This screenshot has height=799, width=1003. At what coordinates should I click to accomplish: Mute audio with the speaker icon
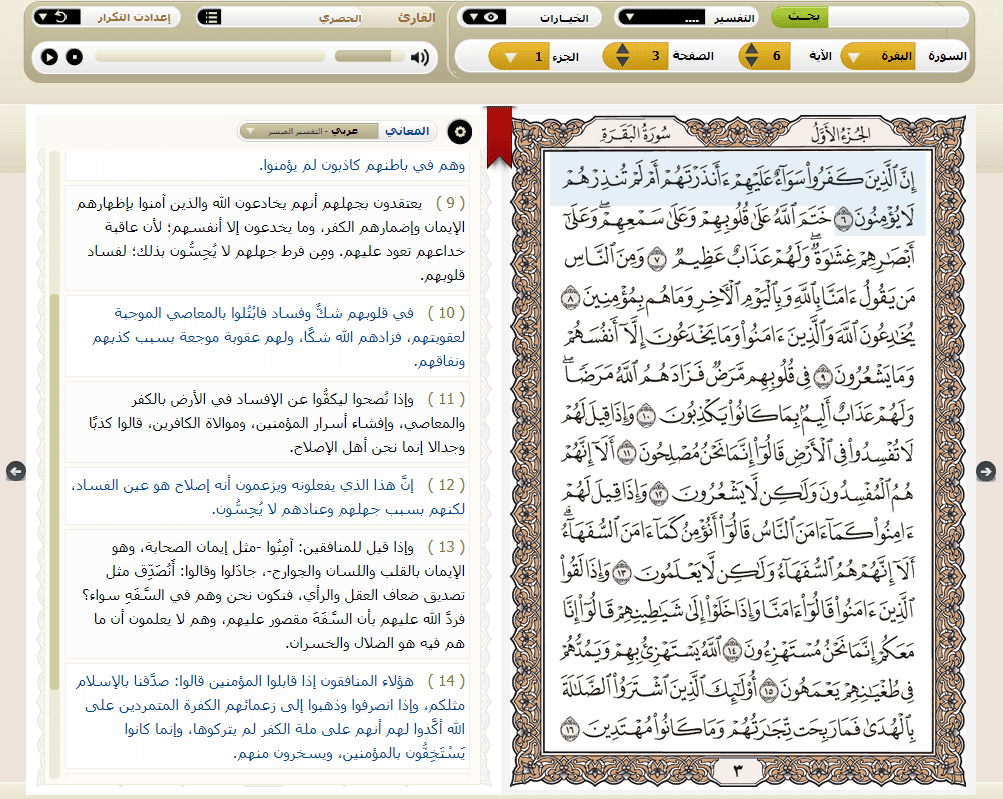420,58
